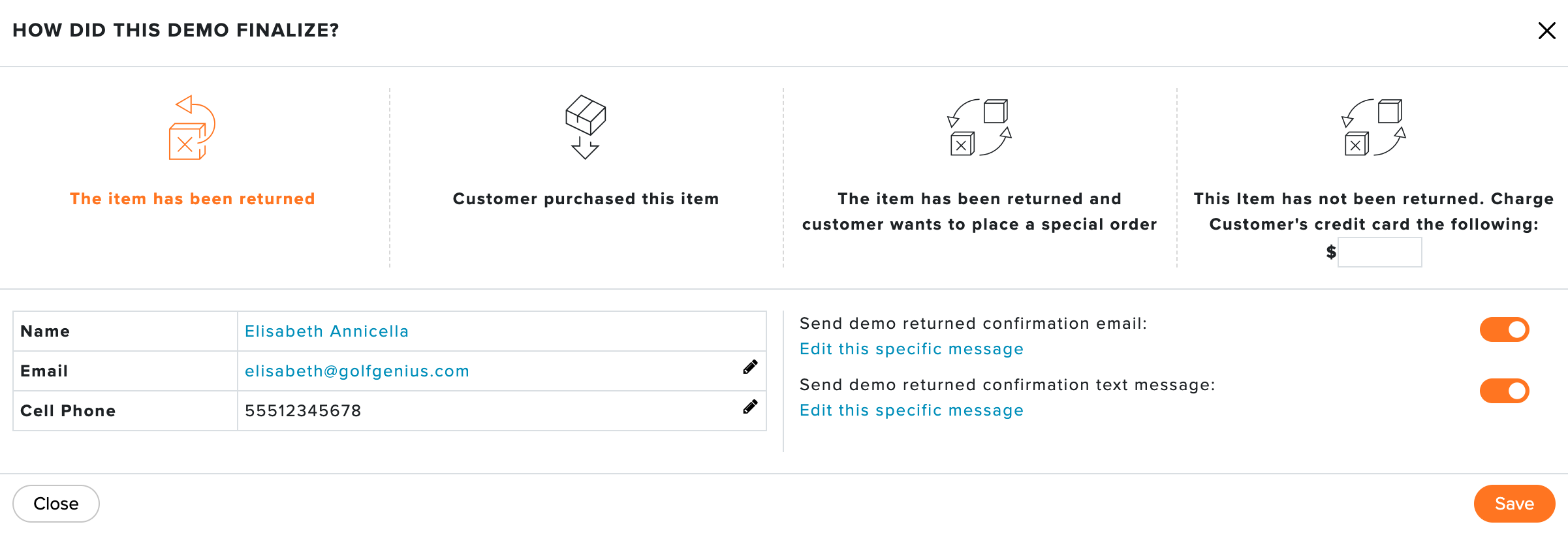The image size is (1568, 535).
Task: Close the dialog with the X icon
Action: pos(1546,31)
